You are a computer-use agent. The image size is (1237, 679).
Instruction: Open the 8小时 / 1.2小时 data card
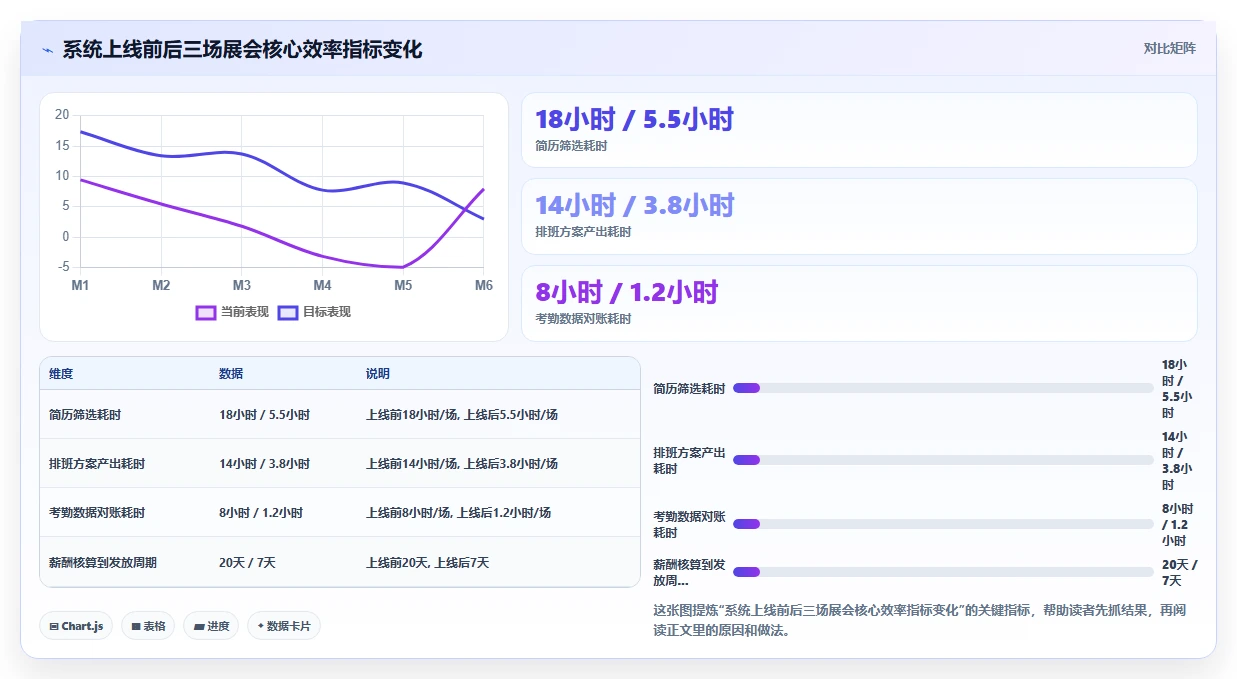[x=859, y=303]
